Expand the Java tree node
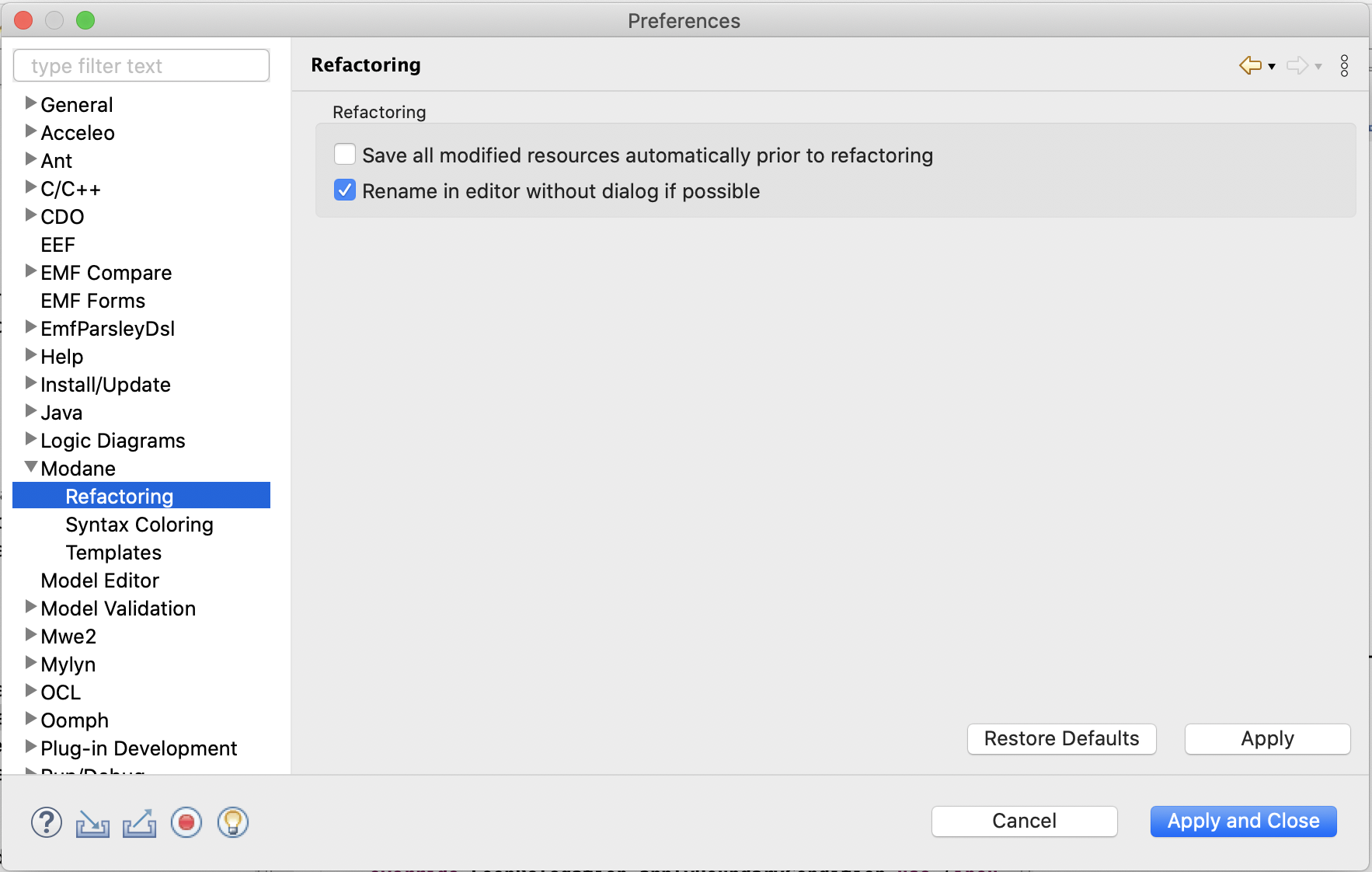The height and width of the screenshot is (872, 1372). (31, 410)
